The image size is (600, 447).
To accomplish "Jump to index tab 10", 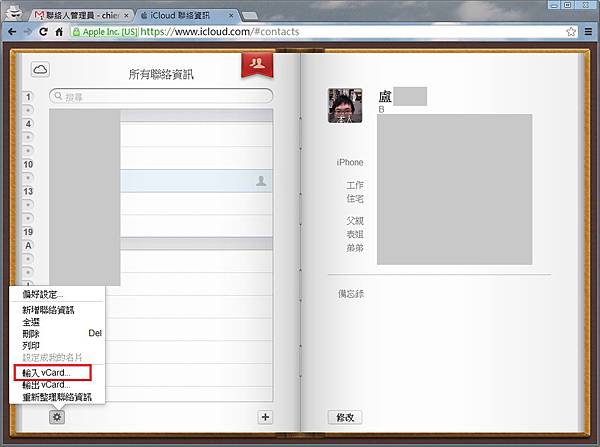I will click(28, 165).
